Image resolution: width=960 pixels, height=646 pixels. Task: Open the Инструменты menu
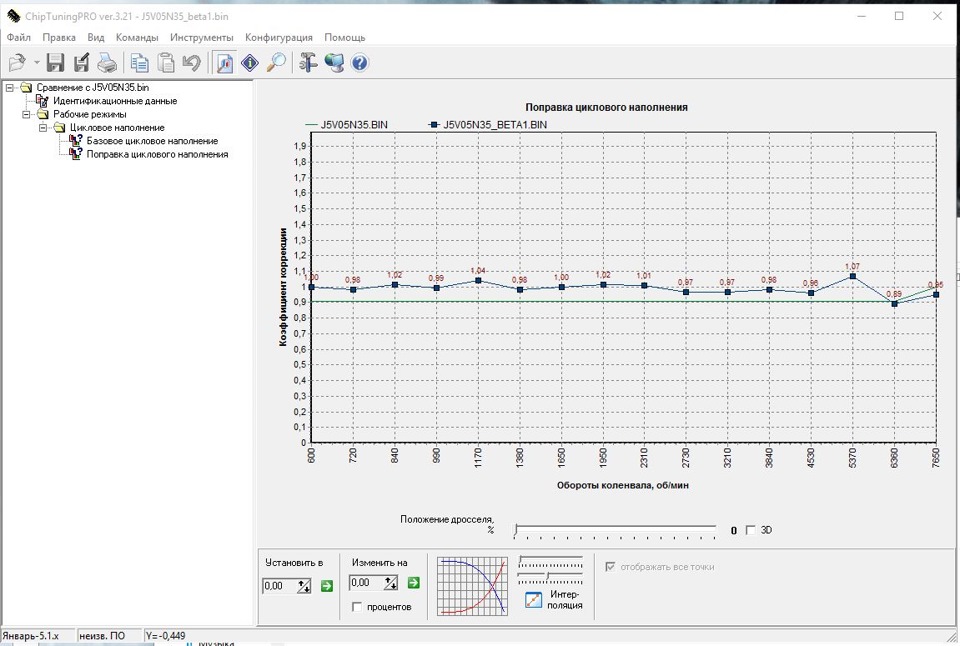pyautogui.click(x=201, y=37)
